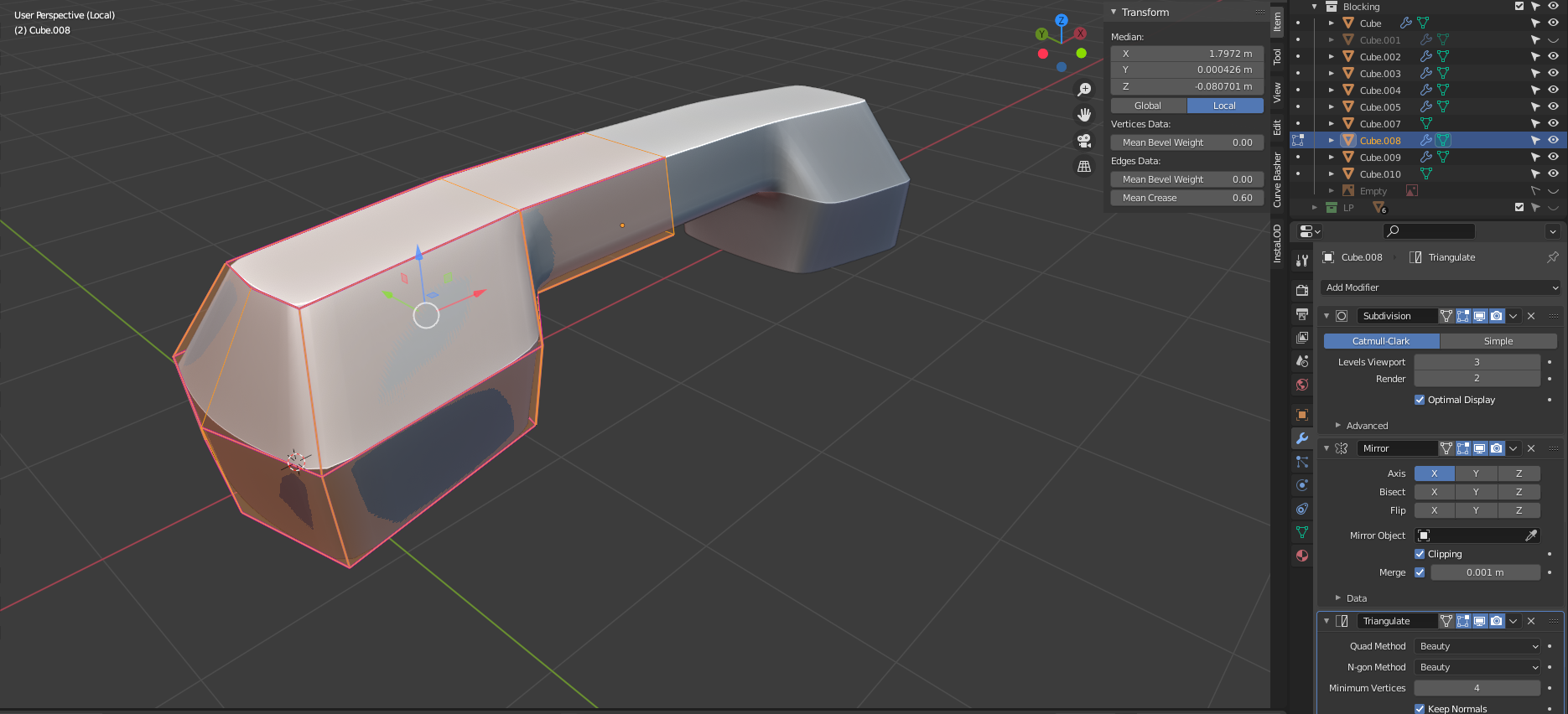Viewport: 1568px width, 714px height.
Task: Click the pin icon in the properties header
Action: (x=1552, y=257)
